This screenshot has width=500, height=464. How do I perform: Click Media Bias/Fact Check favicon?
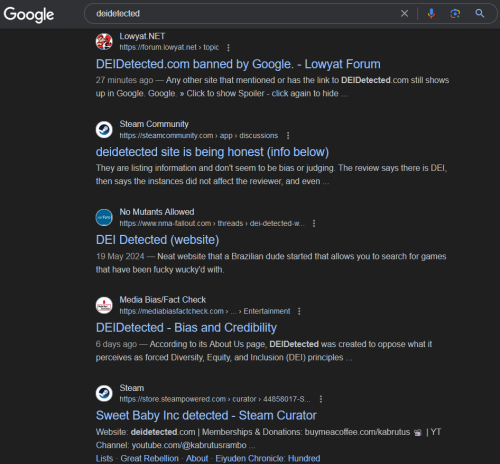click(104, 305)
